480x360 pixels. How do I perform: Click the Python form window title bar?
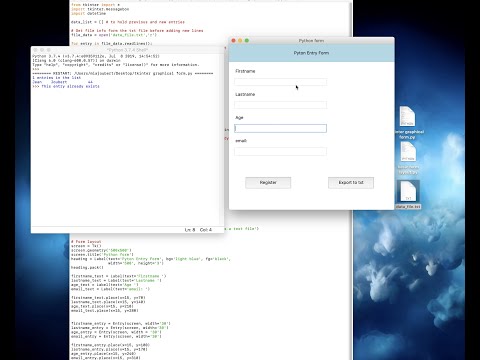click(311, 41)
